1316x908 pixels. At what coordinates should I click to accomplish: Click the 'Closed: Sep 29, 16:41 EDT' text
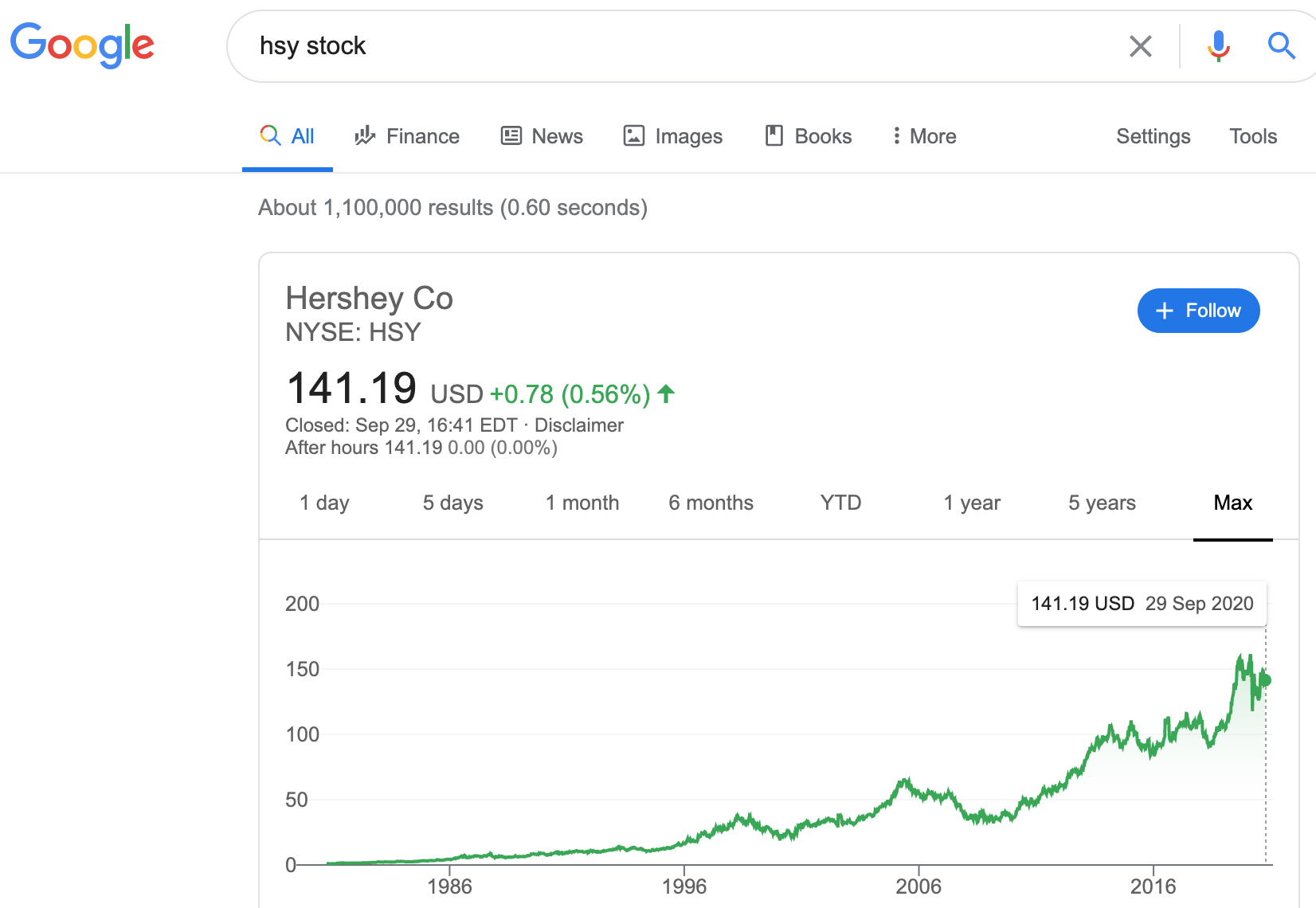click(x=401, y=425)
